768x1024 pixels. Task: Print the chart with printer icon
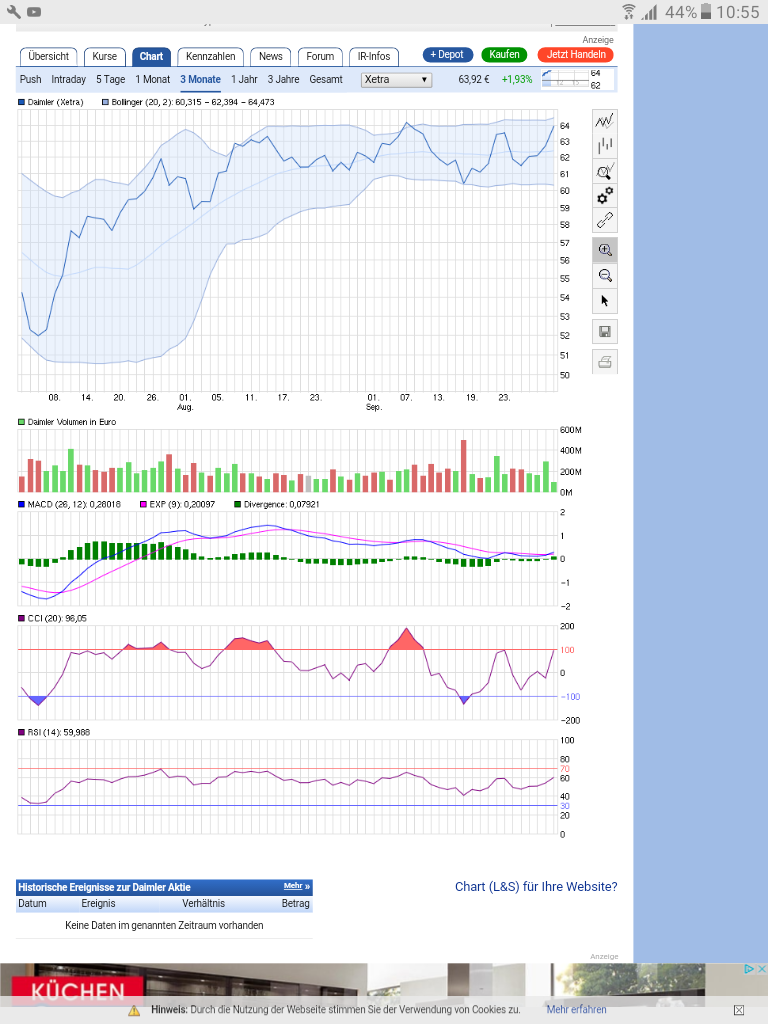tap(605, 362)
